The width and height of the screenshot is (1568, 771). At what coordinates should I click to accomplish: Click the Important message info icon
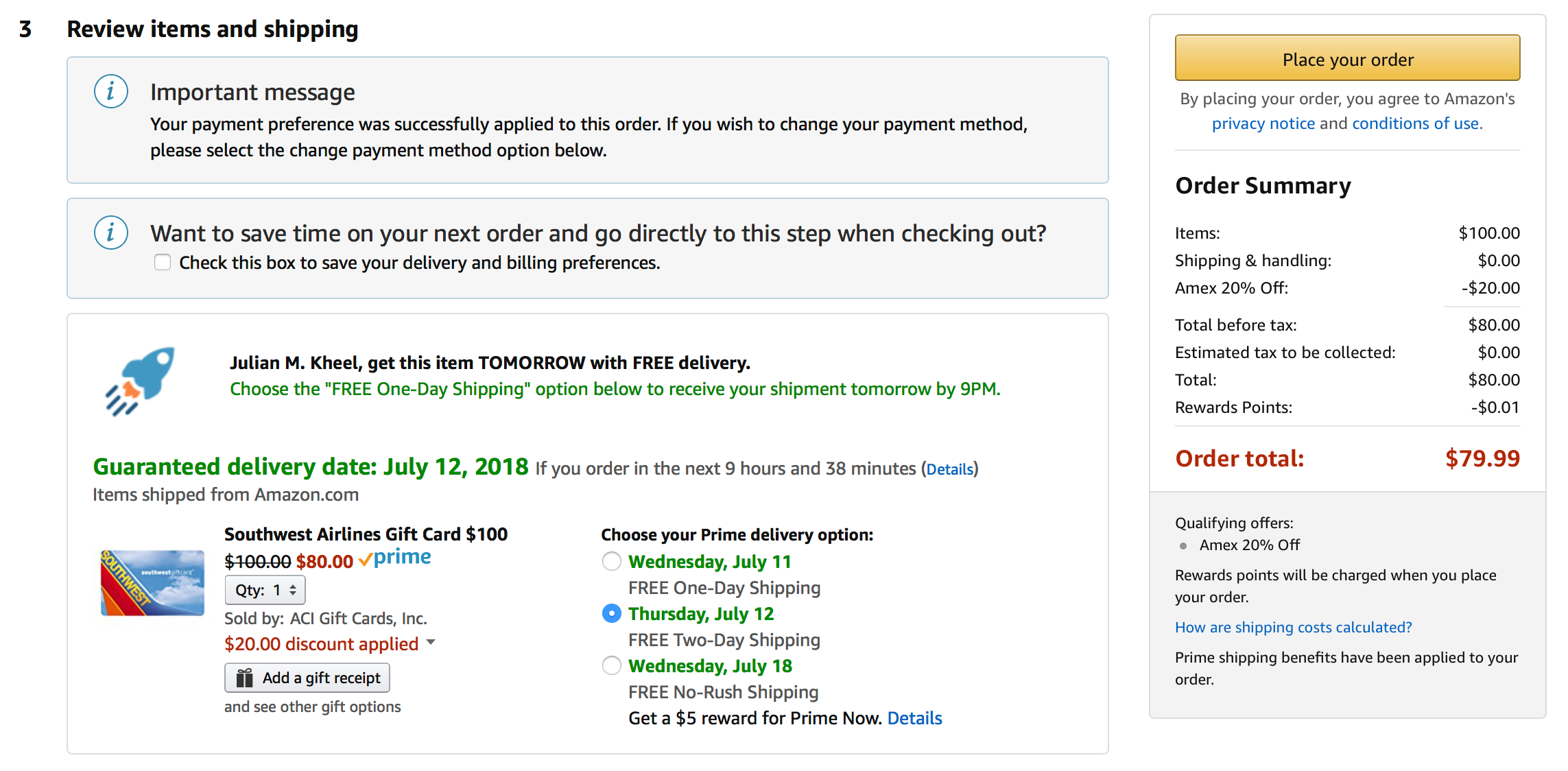click(111, 92)
